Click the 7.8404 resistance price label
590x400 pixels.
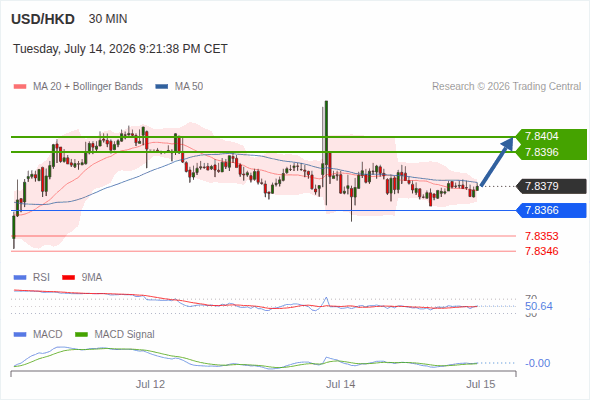[x=541, y=136]
